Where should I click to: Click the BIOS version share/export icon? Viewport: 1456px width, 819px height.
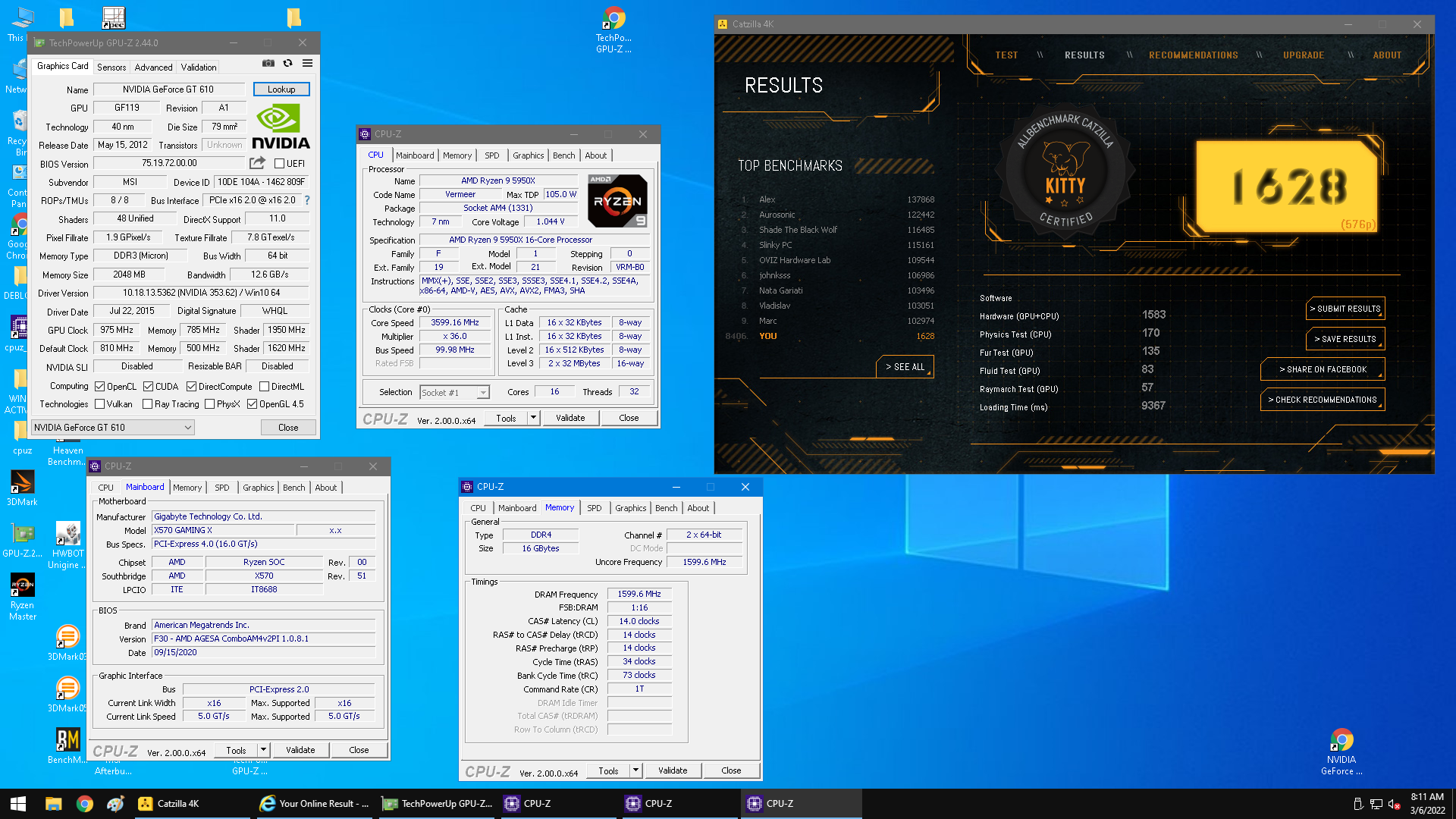coord(258,163)
